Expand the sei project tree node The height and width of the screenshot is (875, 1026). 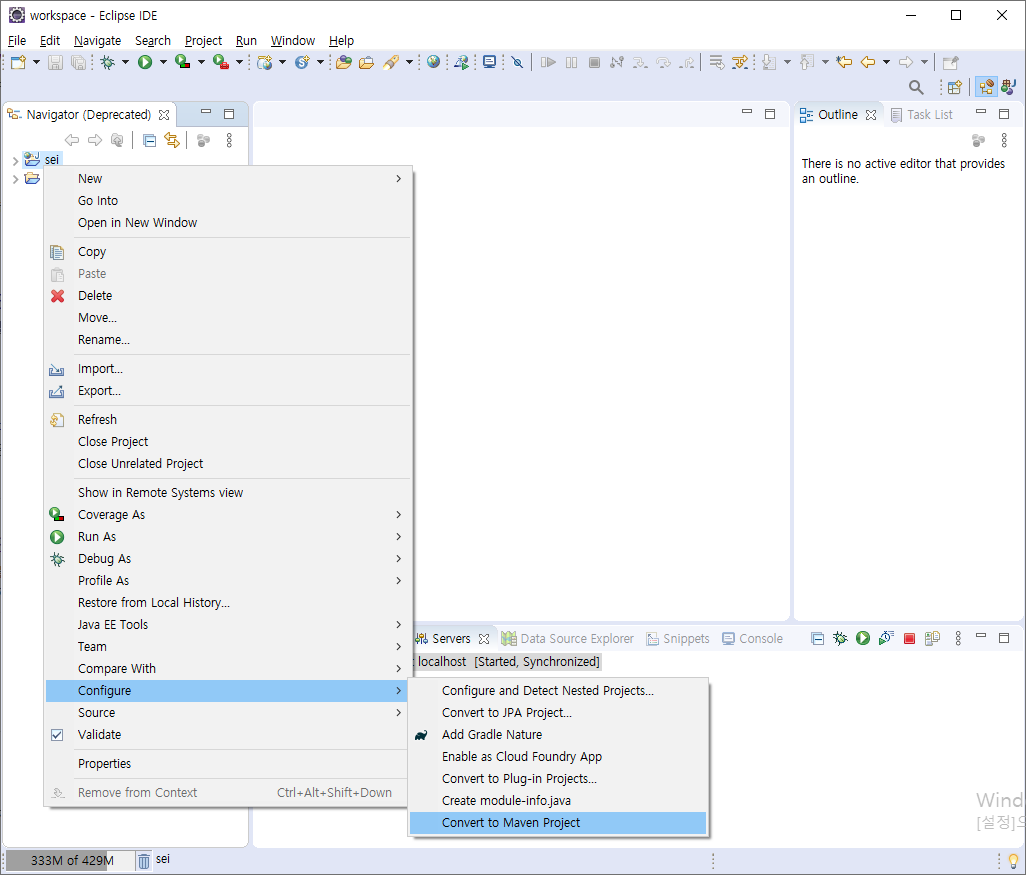point(15,160)
